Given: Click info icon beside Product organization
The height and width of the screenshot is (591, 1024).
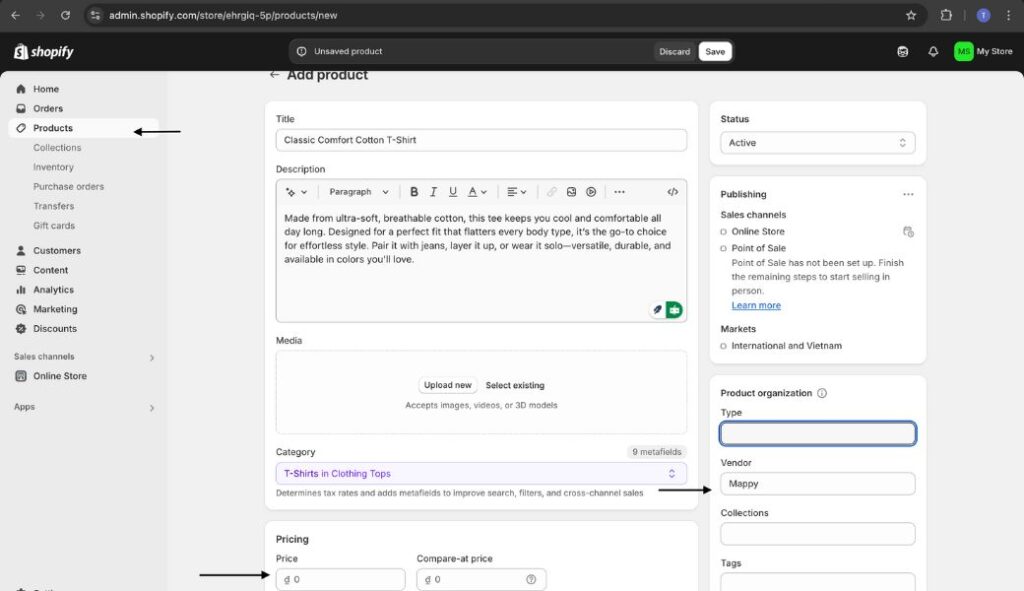Looking at the screenshot, I should tap(822, 393).
